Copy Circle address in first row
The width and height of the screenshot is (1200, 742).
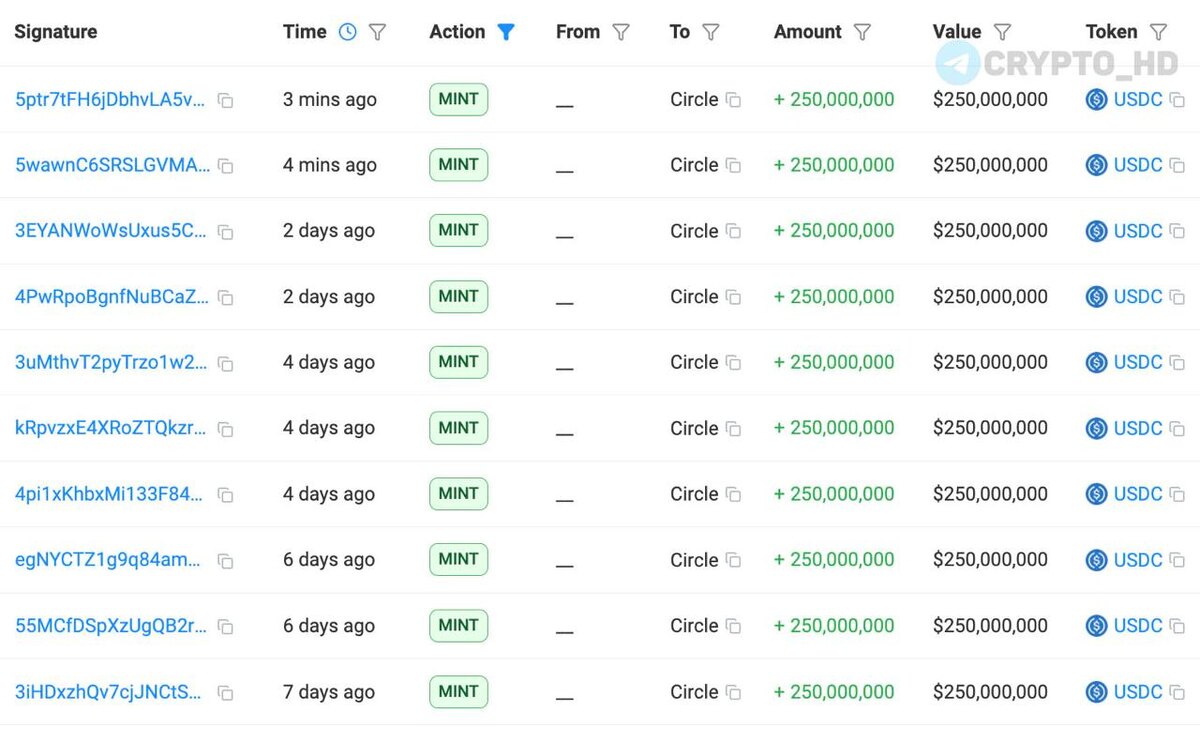point(733,100)
